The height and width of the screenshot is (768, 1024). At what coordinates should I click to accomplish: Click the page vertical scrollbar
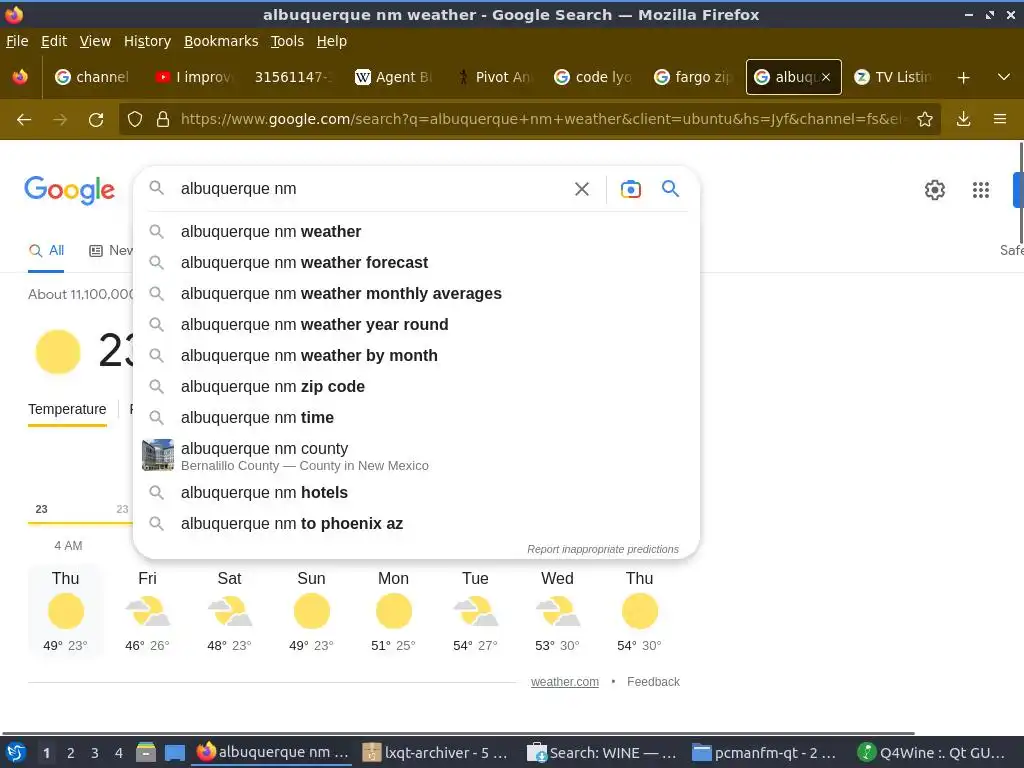click(x=1021, y=193)
